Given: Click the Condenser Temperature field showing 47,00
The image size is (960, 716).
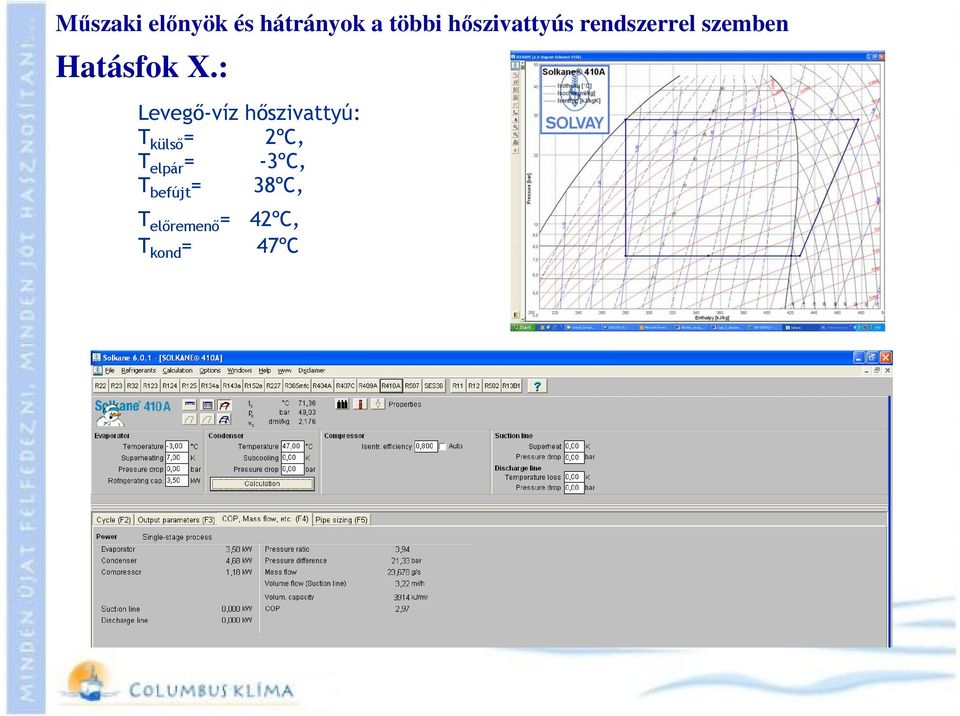Looking at the screenshot, I should click(x=292, y=446).
